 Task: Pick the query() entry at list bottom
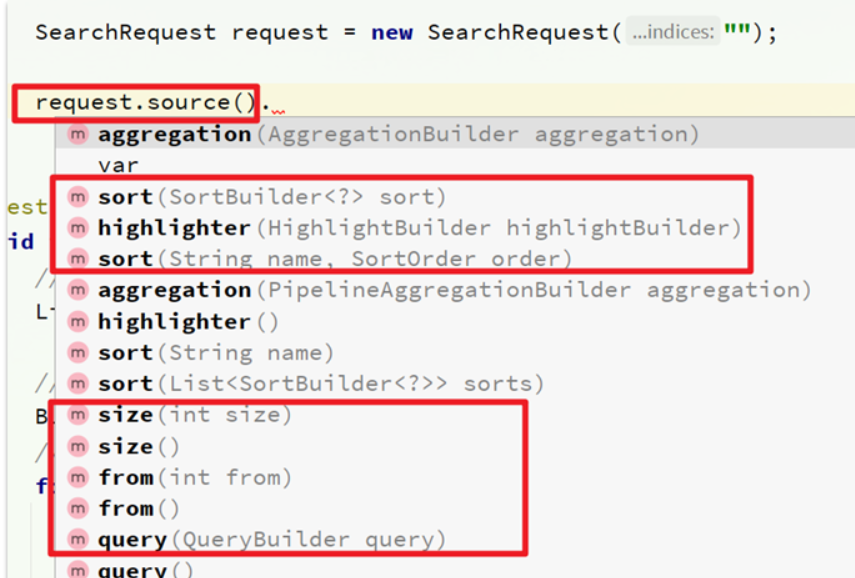coord(145,570)
